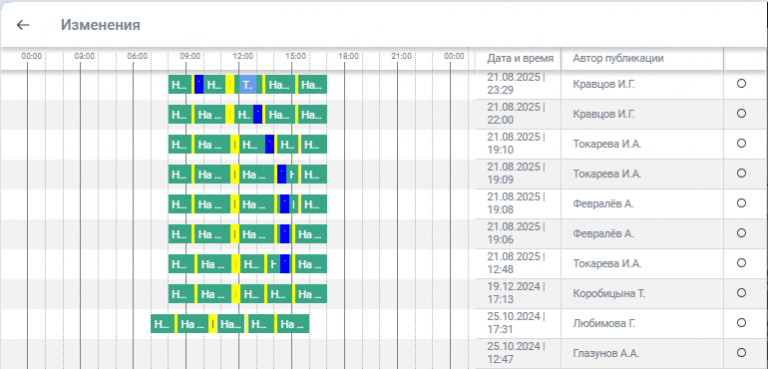The height and width of the screenshot is (369, 768).
Task: Click the 06:00 time label
Action: coord(137,56)
